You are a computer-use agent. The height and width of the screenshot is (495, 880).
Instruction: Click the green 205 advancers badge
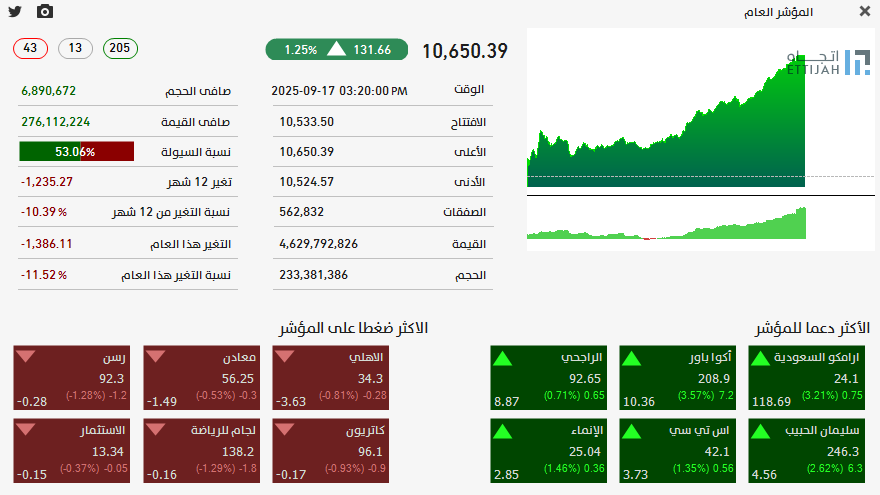(x=120, y=48)
